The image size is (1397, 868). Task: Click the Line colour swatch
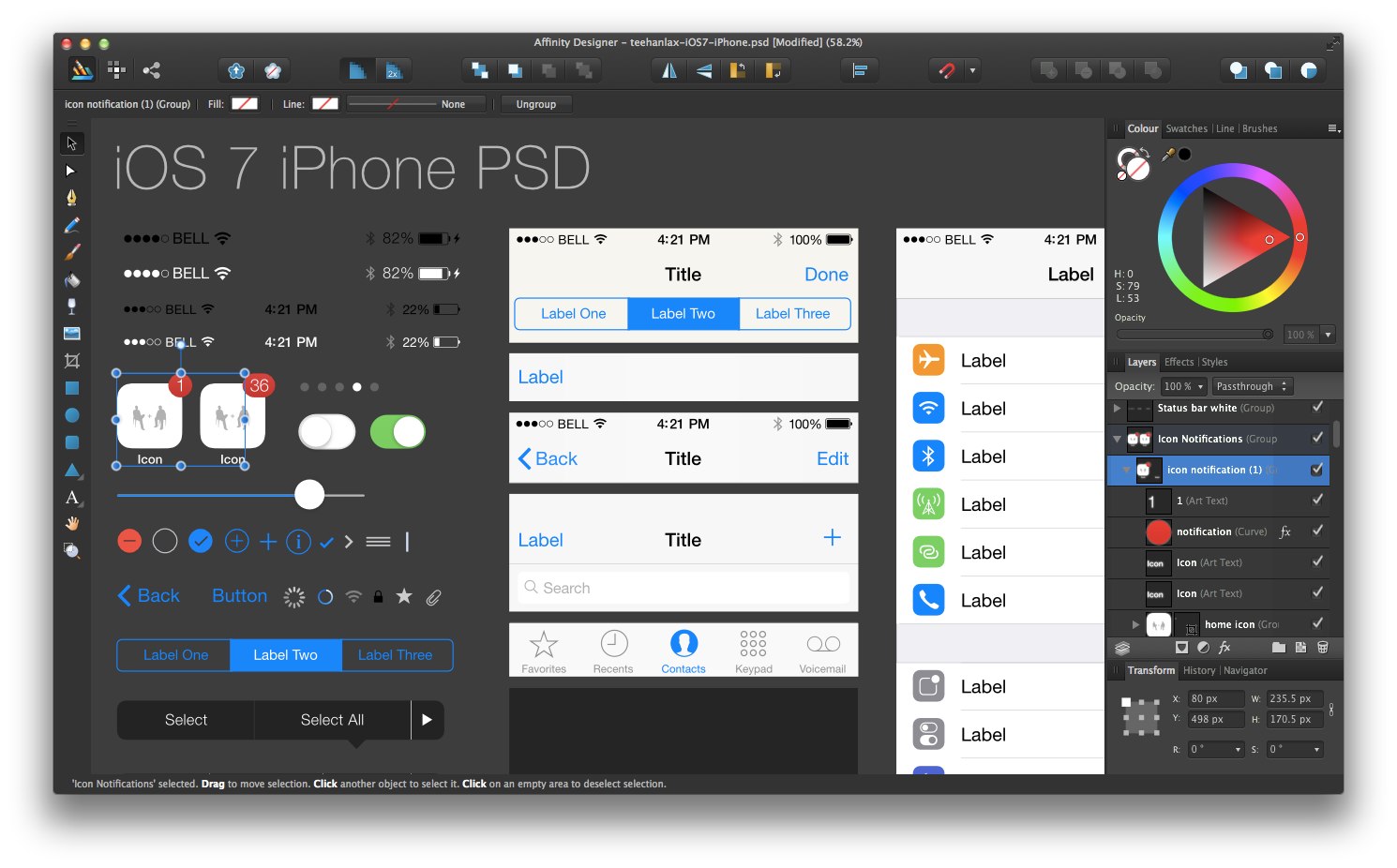[325, 104]
